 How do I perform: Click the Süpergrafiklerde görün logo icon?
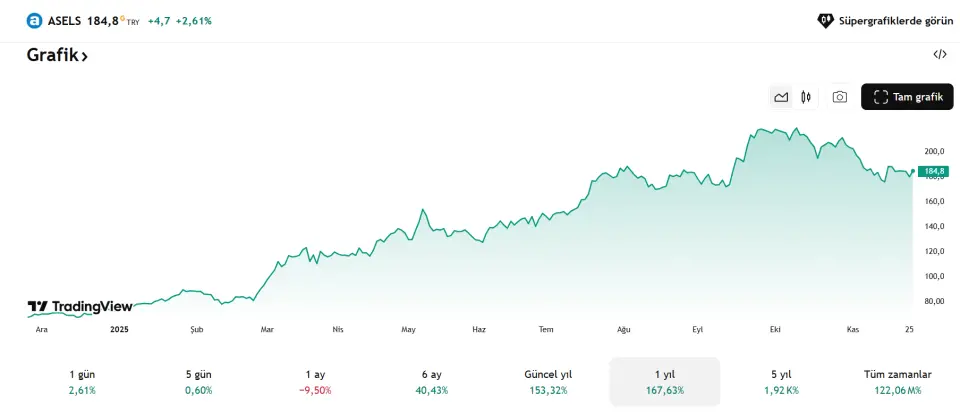click(x=825, y=20)
